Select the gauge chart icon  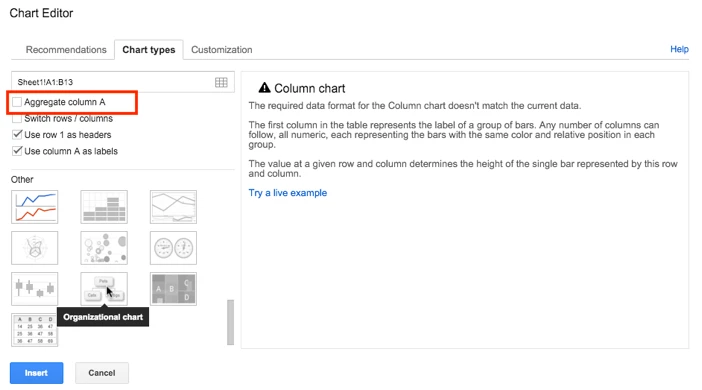[x=173, y=248]
